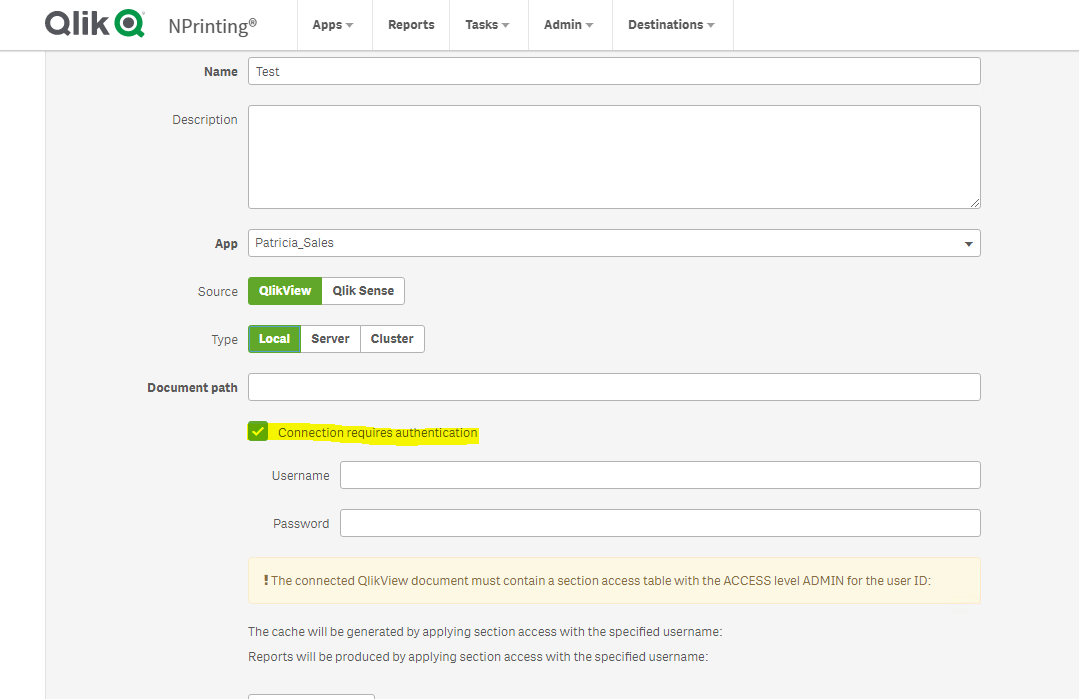Click the Description label
Viewport: 1079px width, 699px height.
click(x=205, y=120)
